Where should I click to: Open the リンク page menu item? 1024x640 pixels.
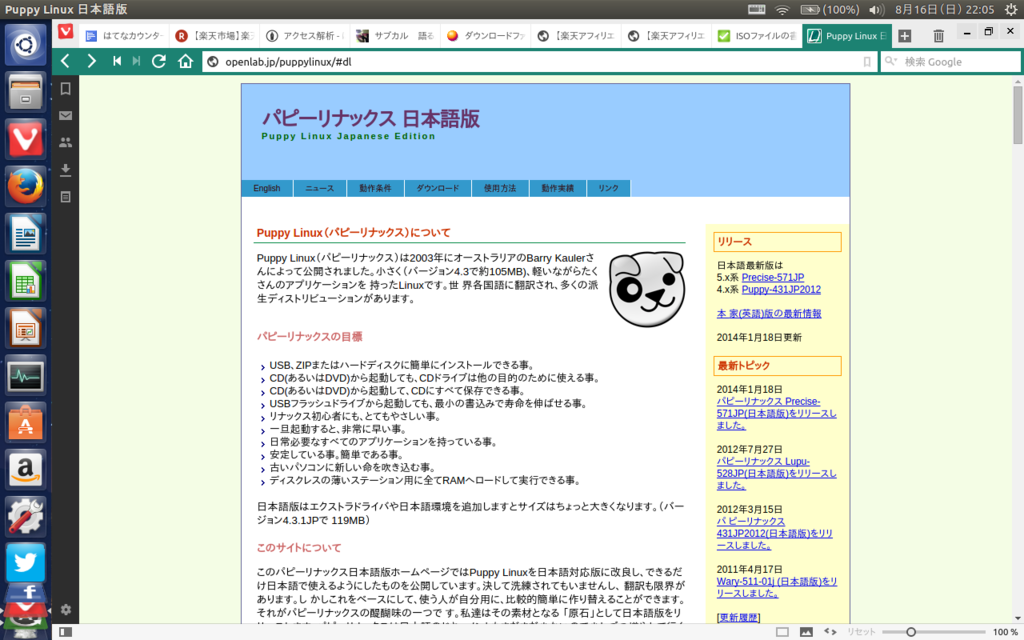(608, 188)
